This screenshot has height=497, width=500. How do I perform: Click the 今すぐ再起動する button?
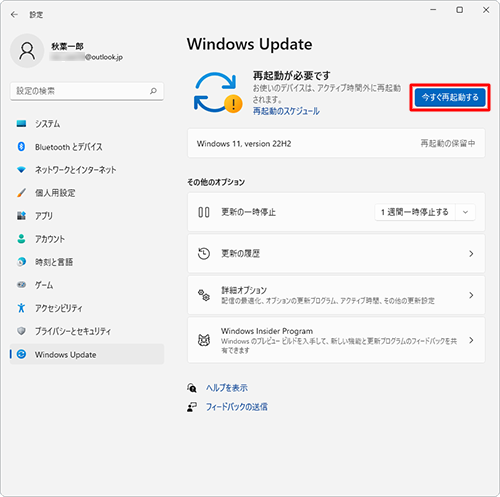click(x=450, y=97)
